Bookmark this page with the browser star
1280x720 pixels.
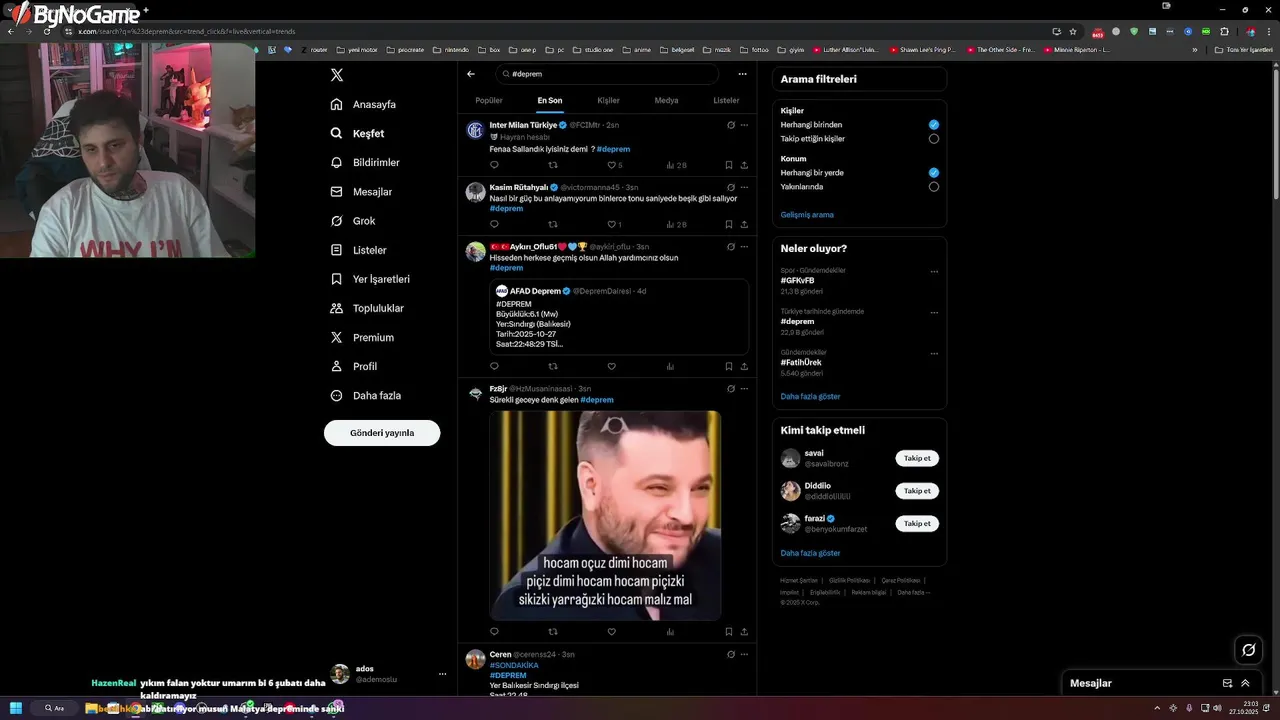pos(1073,31)
